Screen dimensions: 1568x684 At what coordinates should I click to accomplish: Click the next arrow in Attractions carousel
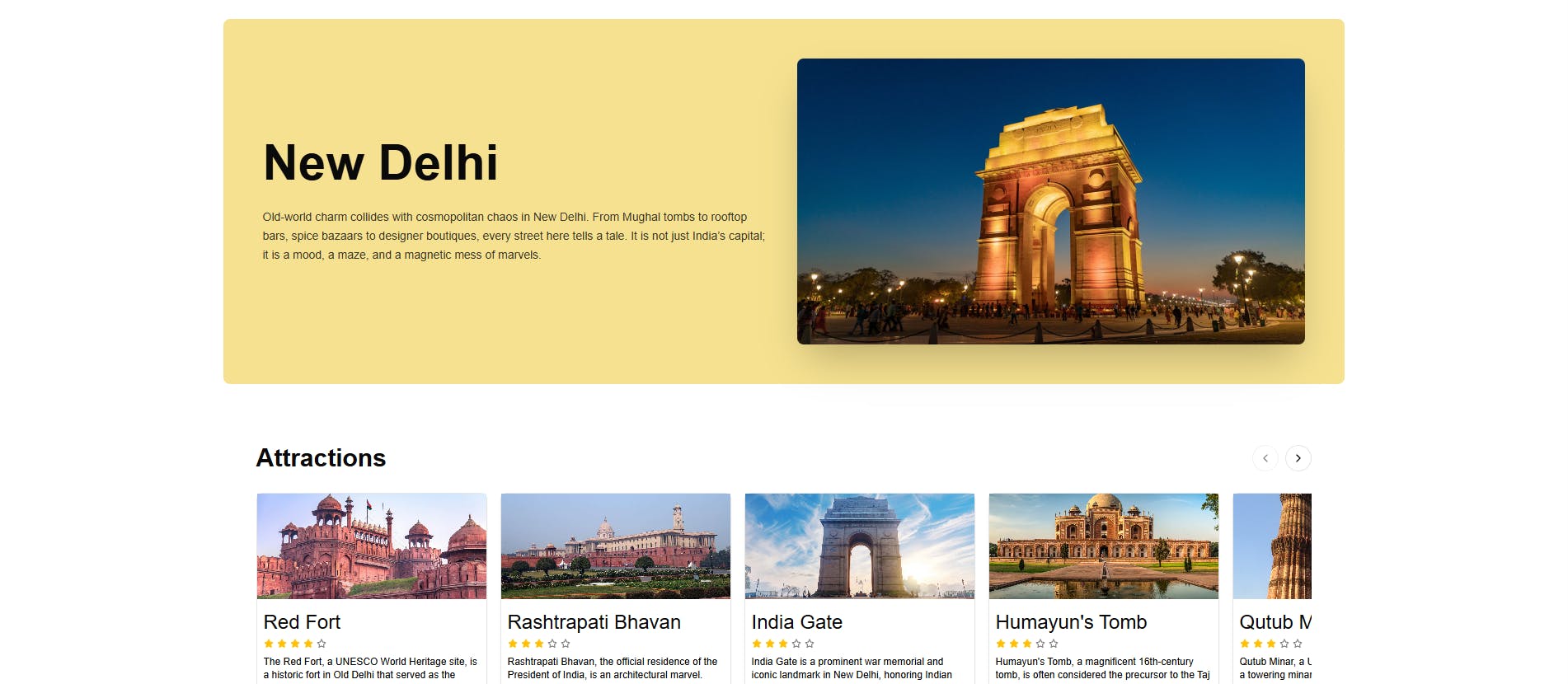[1298, 458]
